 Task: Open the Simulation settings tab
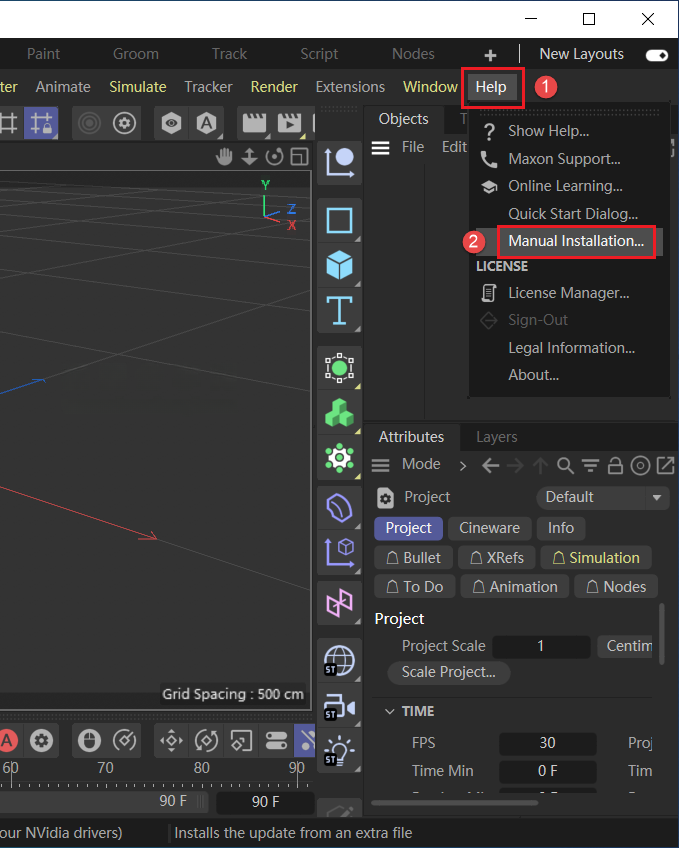point(596,558)
